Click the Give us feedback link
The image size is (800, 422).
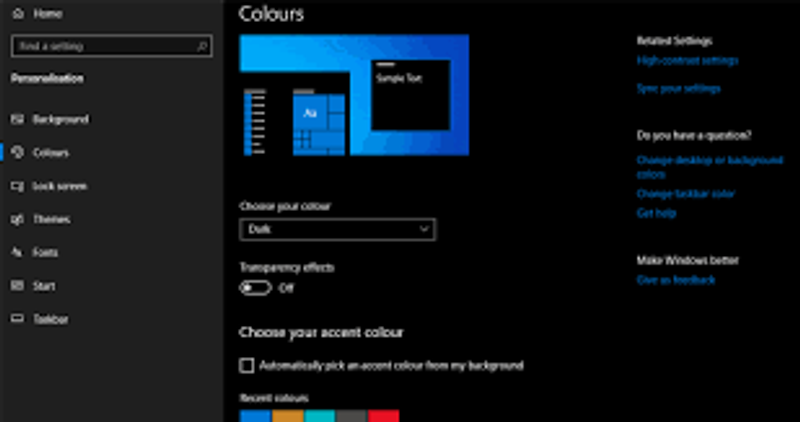tap(676, 280)
